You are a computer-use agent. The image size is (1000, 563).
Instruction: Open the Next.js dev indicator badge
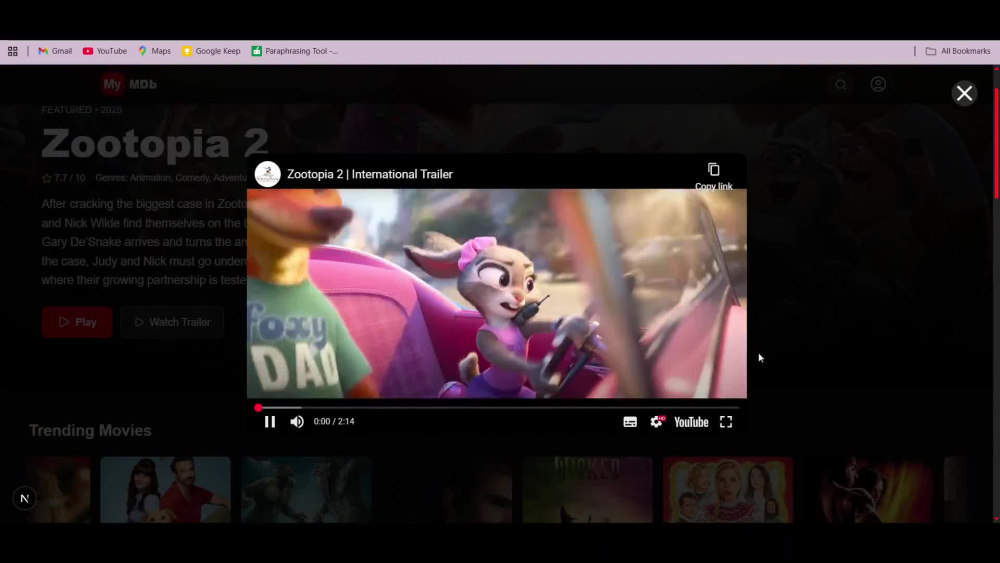click(x=24, y=498)
